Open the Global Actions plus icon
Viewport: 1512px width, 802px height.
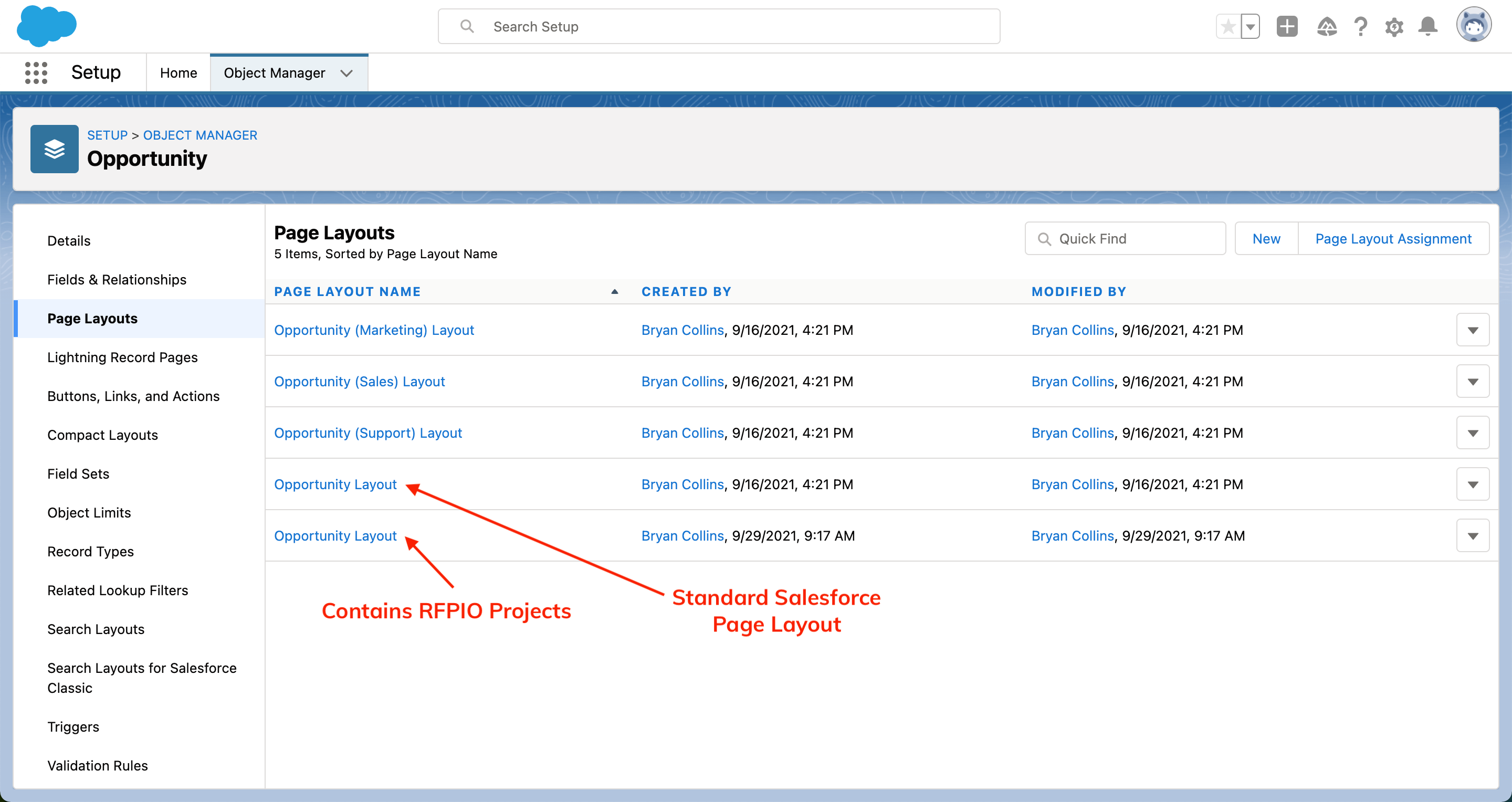[1287, 26]
